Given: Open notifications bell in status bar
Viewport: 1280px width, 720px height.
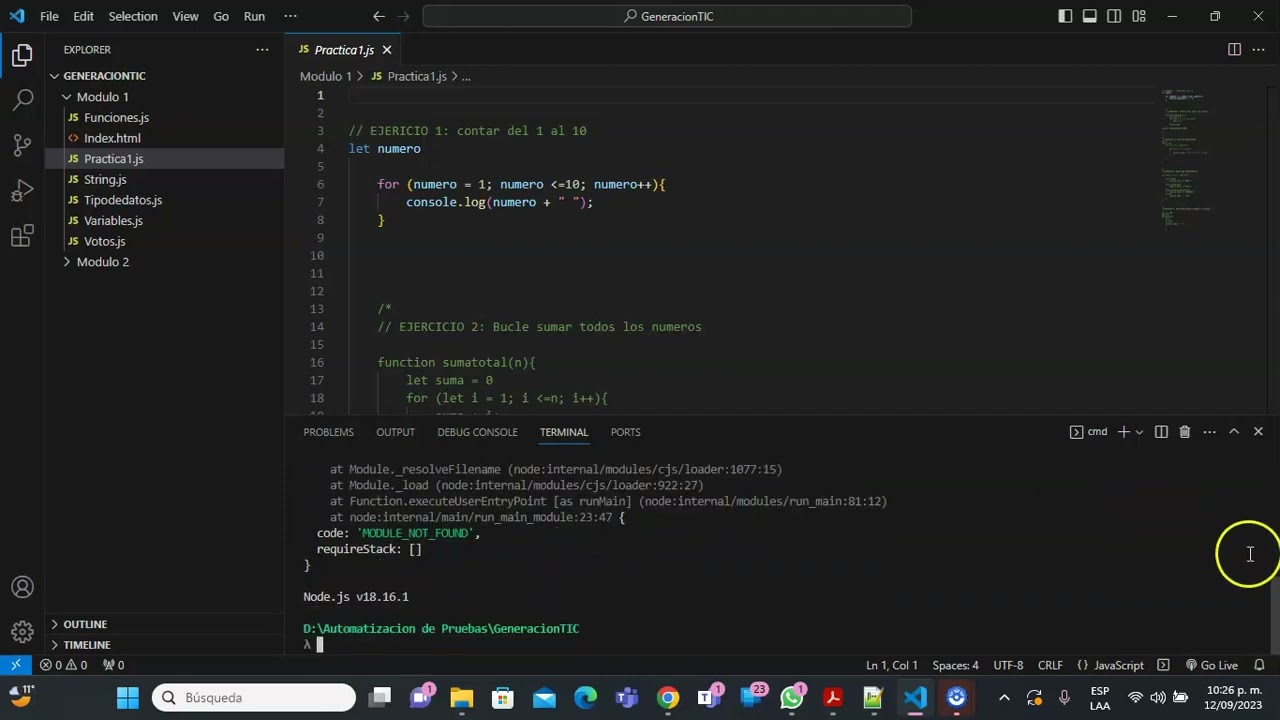Looking at the screenshot, I should coord(1260,665).
